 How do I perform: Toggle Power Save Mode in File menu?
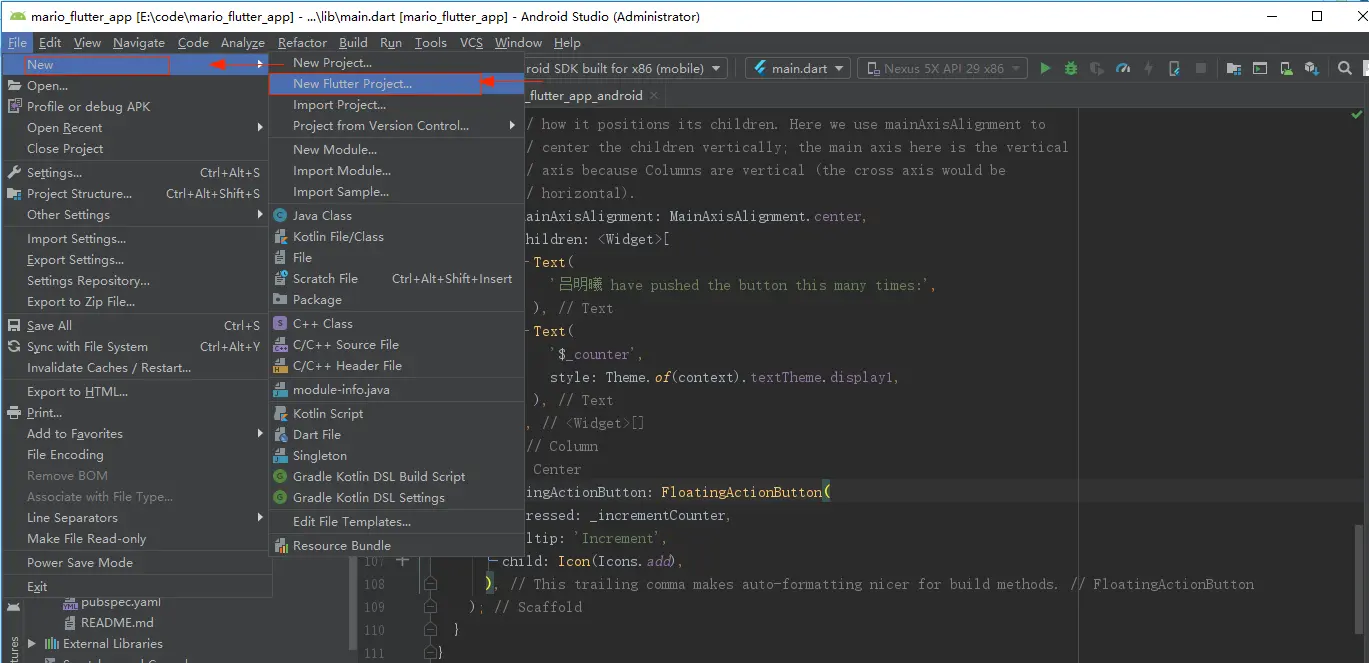[x=80, y=562]
